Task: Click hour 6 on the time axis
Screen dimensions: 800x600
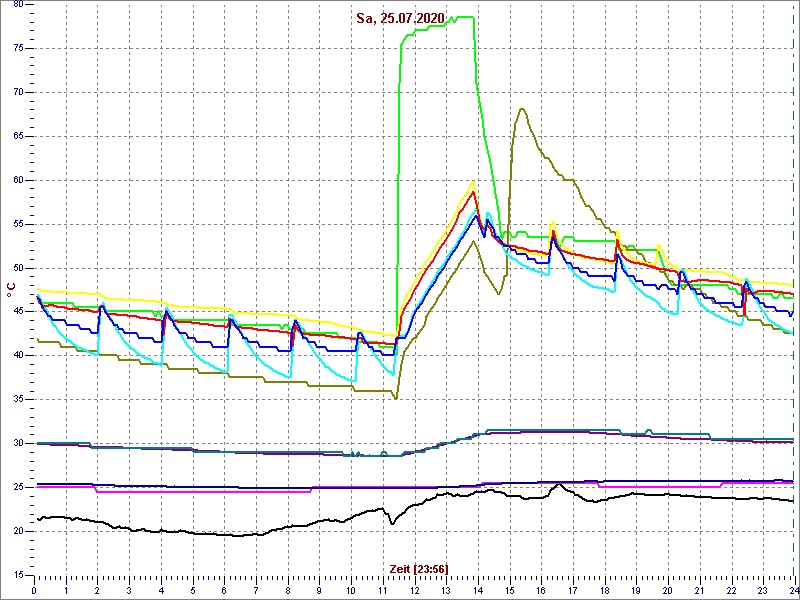Action: 224,590
